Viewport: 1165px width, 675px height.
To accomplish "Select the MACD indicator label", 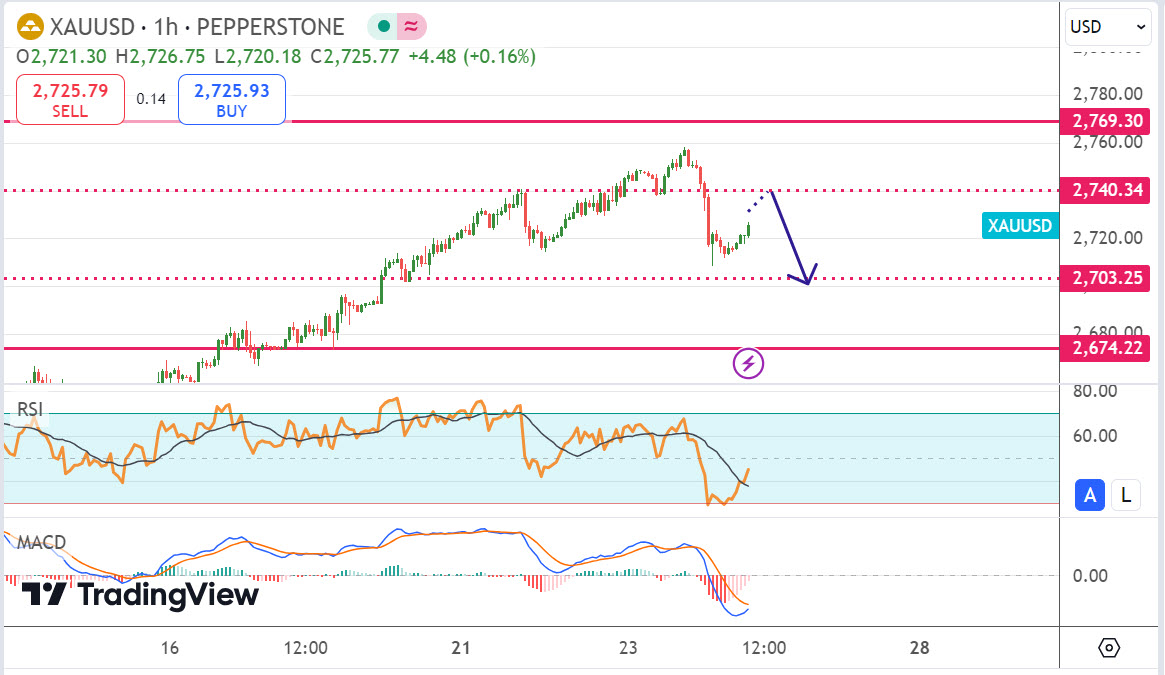I will tap(41, 543).
